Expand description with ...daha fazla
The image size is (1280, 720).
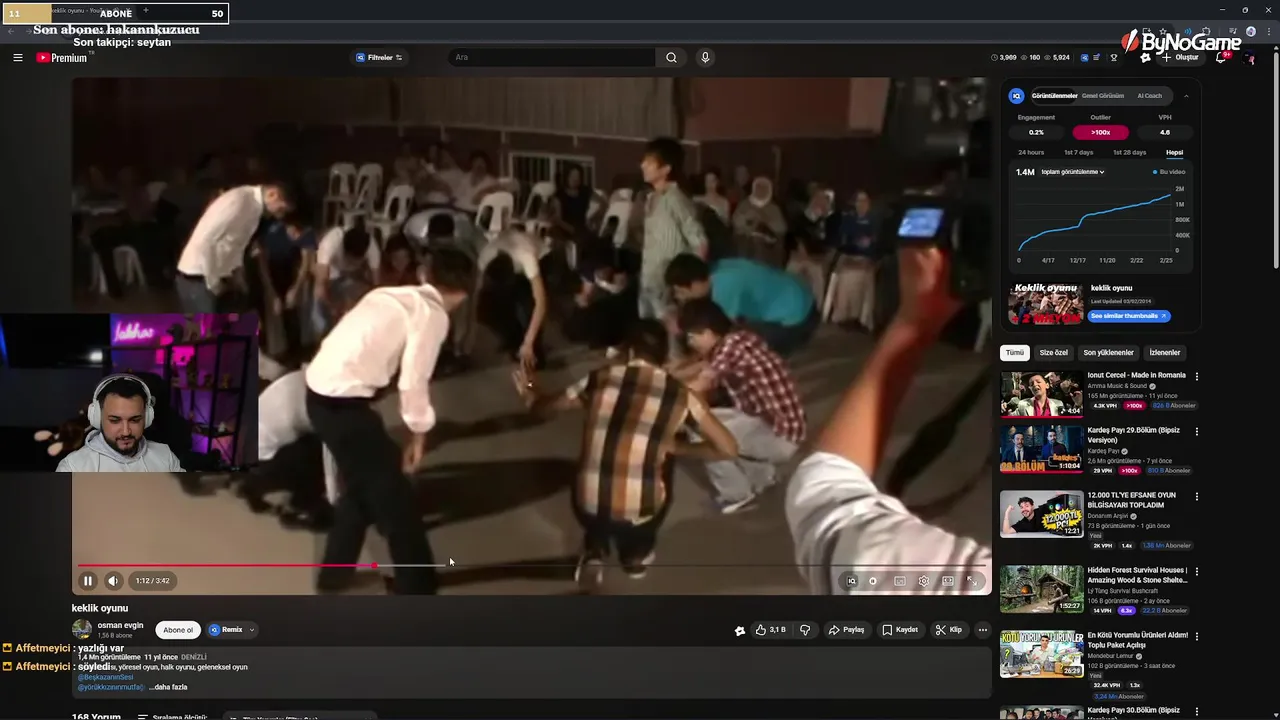click(x=168, y=687)
